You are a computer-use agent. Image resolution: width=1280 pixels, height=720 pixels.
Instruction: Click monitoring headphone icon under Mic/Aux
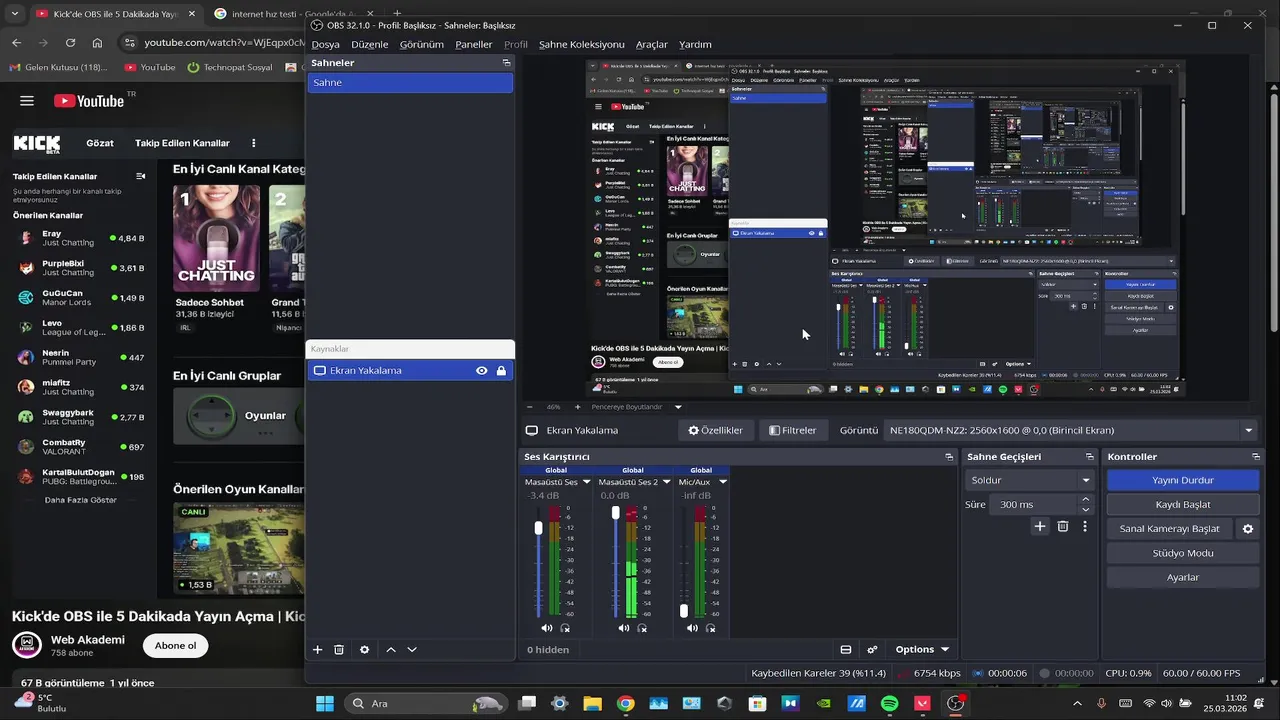pyautogui.click(x=711, y=628)
